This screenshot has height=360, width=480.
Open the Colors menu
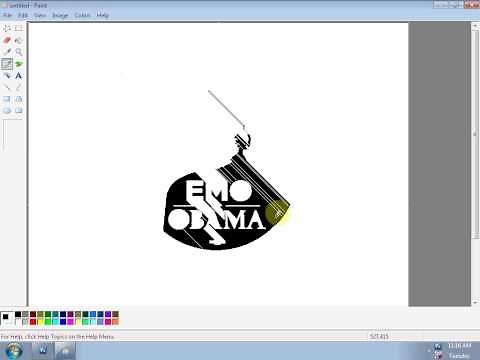pos(82,15)
